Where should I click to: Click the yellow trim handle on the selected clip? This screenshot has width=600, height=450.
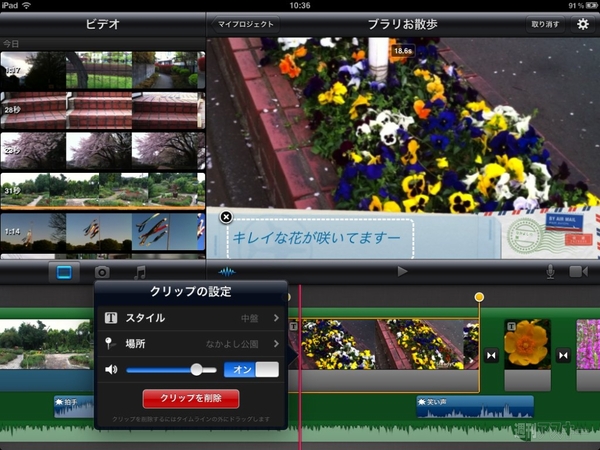(x=479, y=297)
